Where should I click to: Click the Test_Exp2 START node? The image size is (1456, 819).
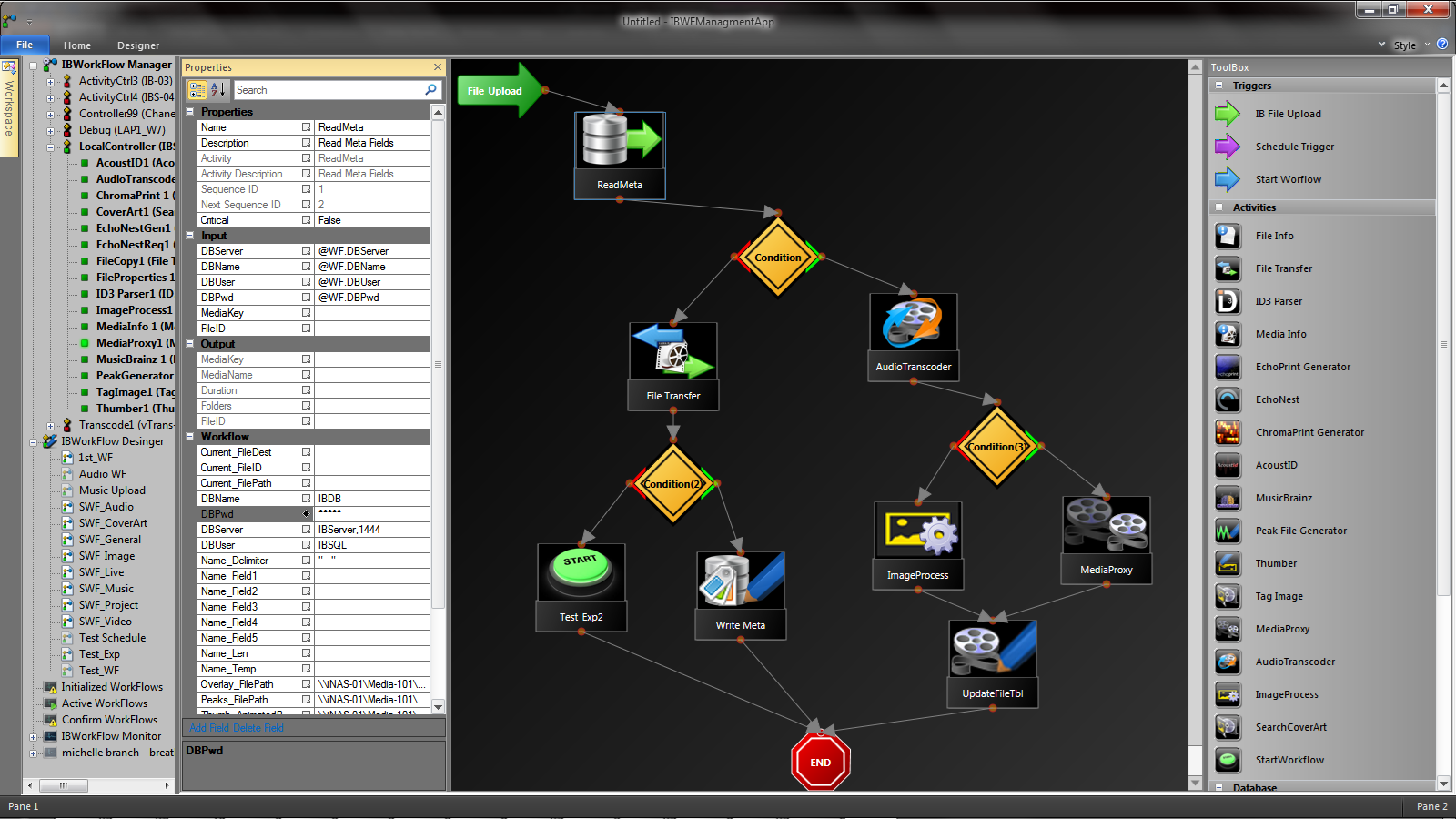click(581, 587)
